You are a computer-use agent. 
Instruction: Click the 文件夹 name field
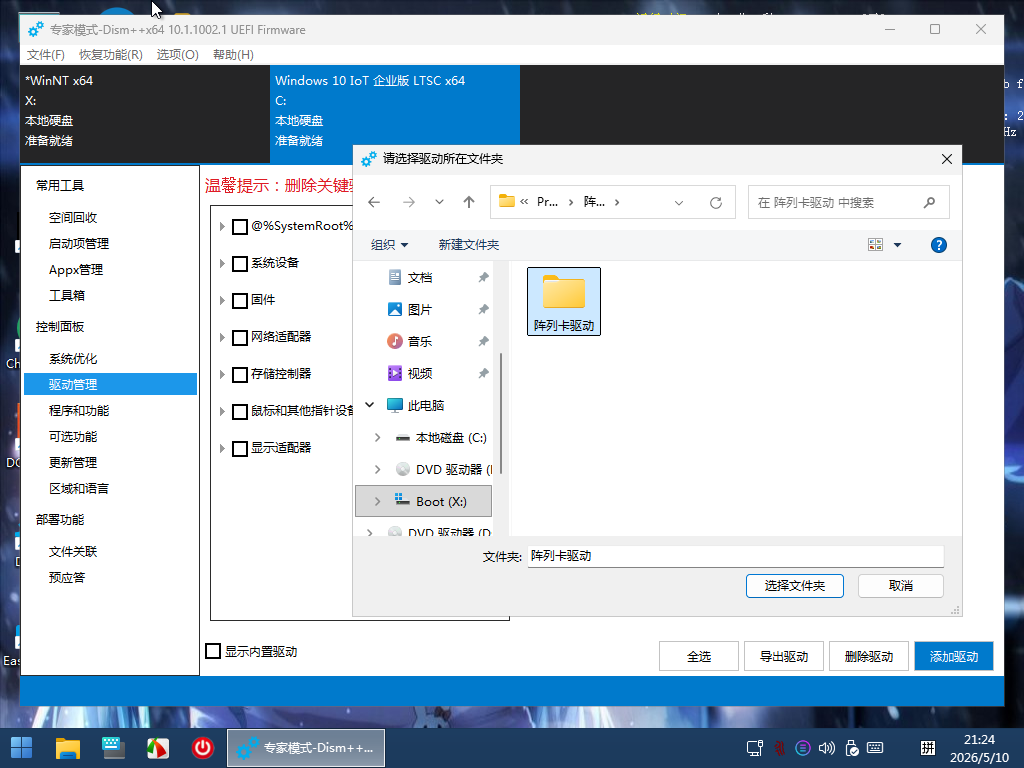[735, 556]
